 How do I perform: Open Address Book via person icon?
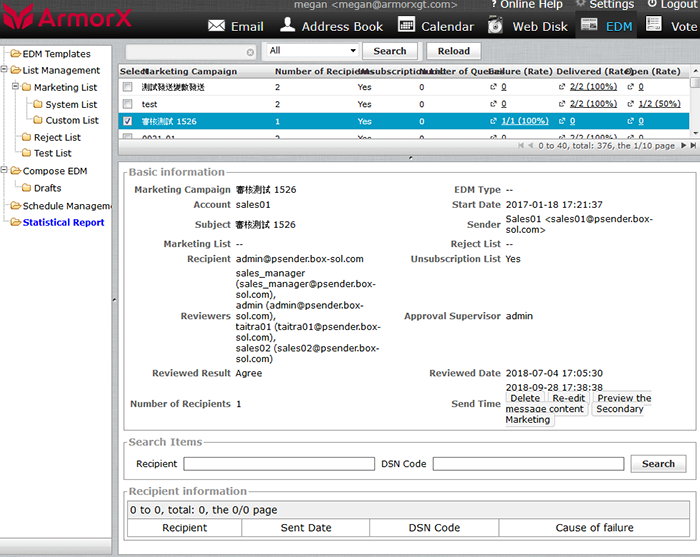287,24
